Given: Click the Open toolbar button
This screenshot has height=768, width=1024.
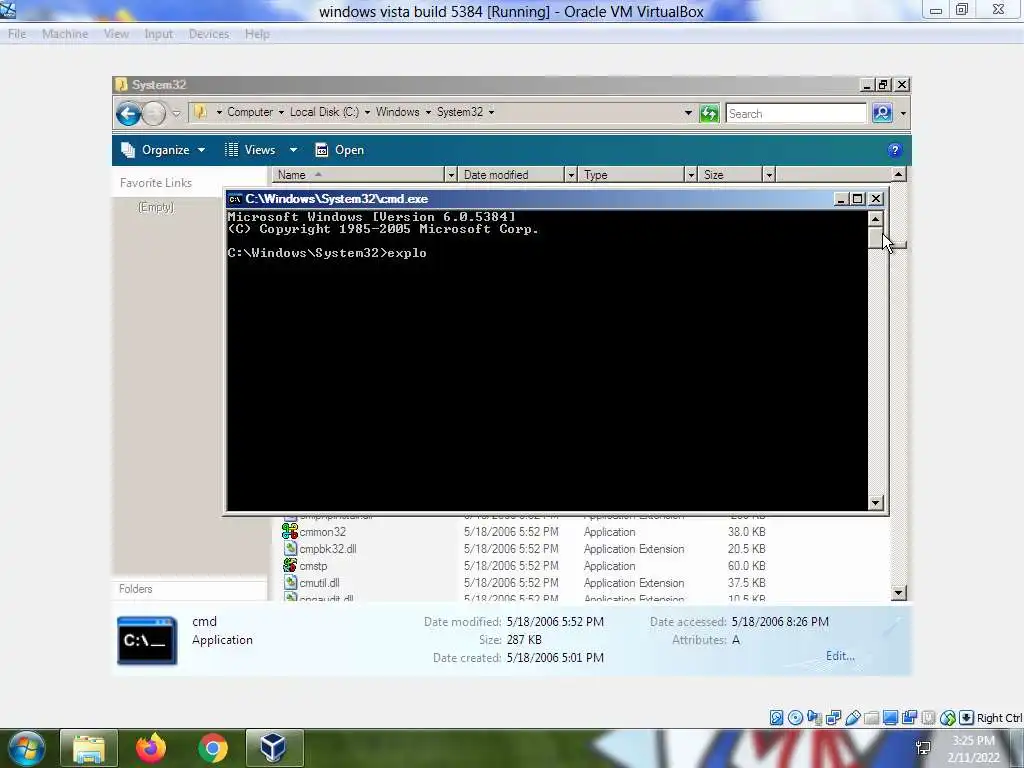Looking at the screenshot, I should [340, 150].
